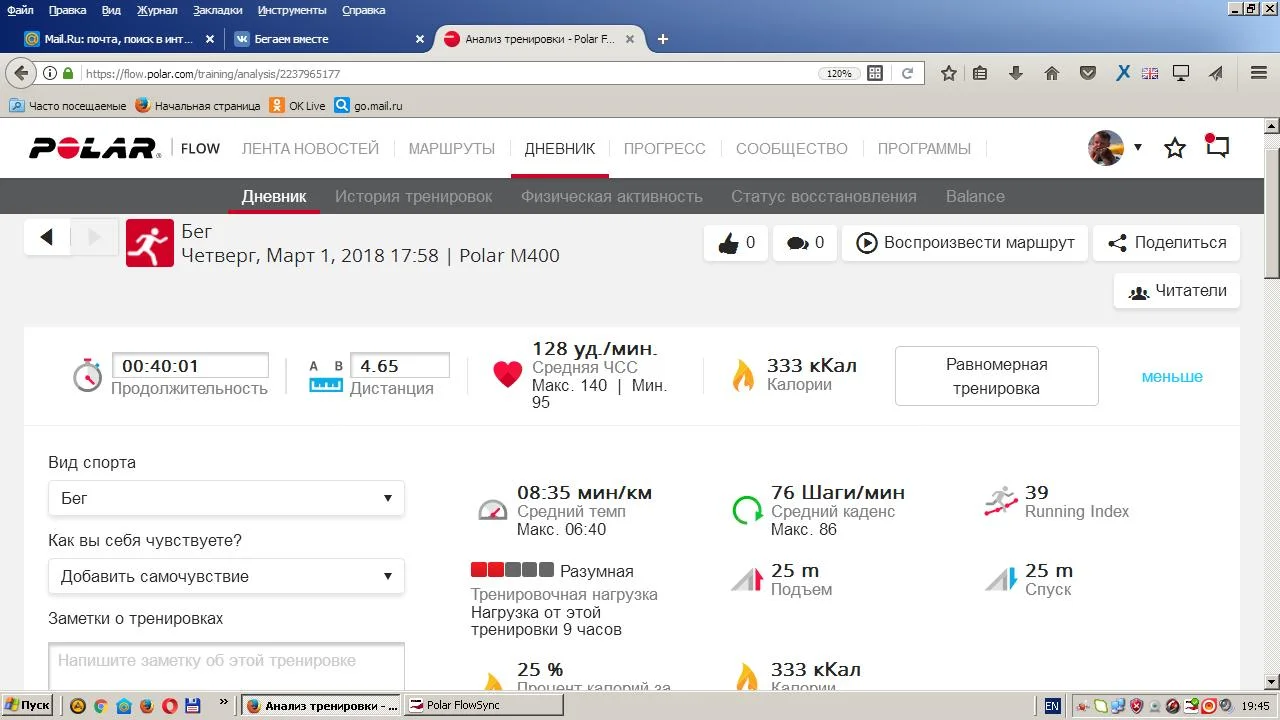Click the Поделиться share button
The height and width of the screenshot is (720, 1280).
1167,243
